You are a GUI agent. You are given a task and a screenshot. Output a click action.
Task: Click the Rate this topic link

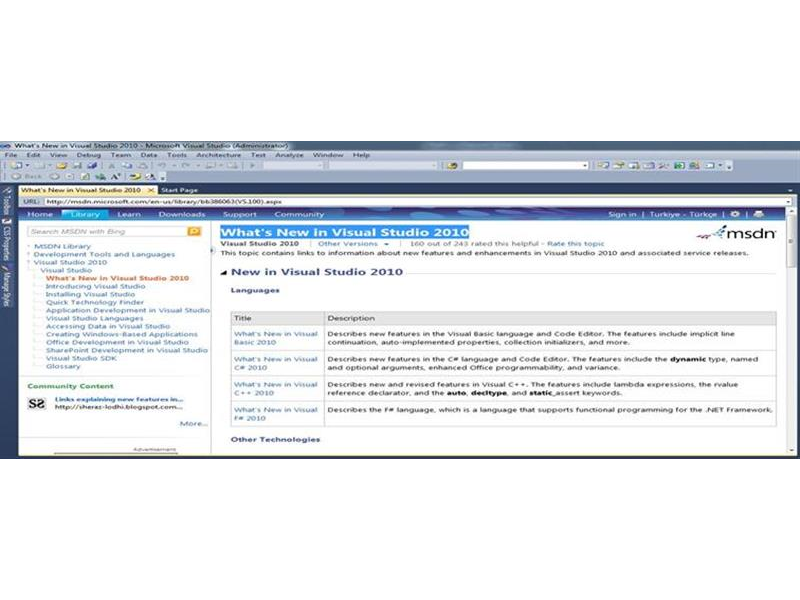pos(576,244)
